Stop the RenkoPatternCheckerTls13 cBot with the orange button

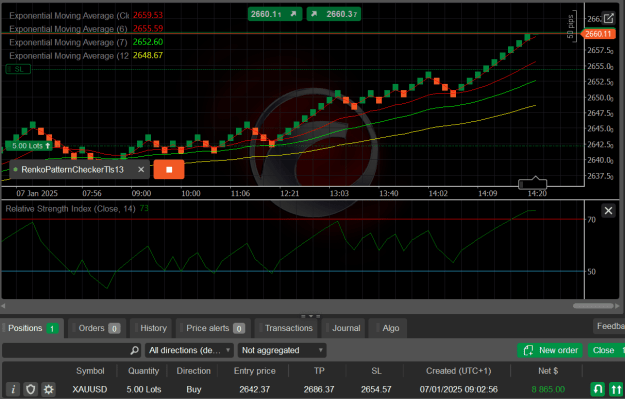click(169, 169)
